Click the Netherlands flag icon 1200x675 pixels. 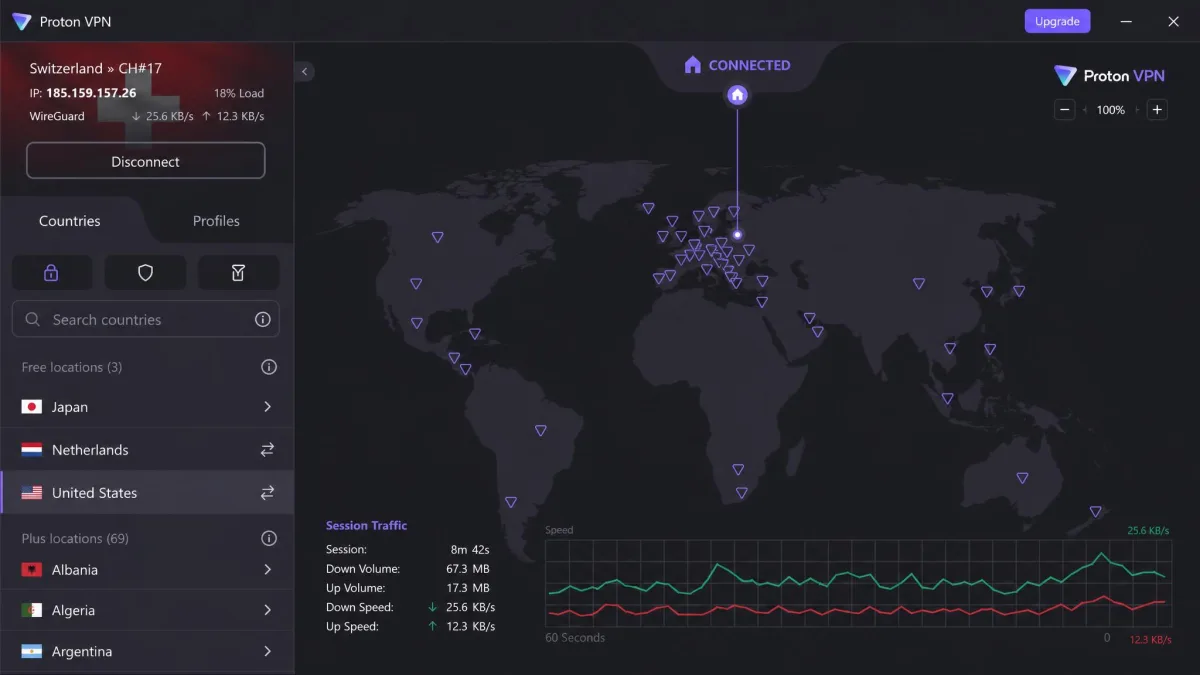32,450
